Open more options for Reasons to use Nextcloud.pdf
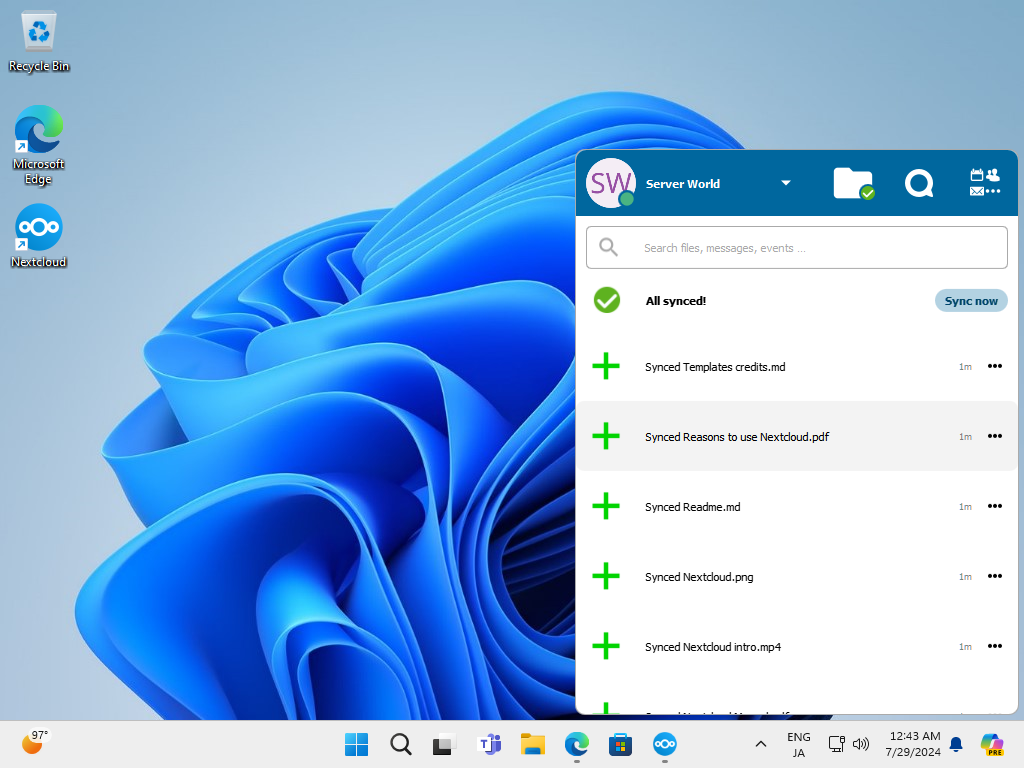 click(995, 436)
